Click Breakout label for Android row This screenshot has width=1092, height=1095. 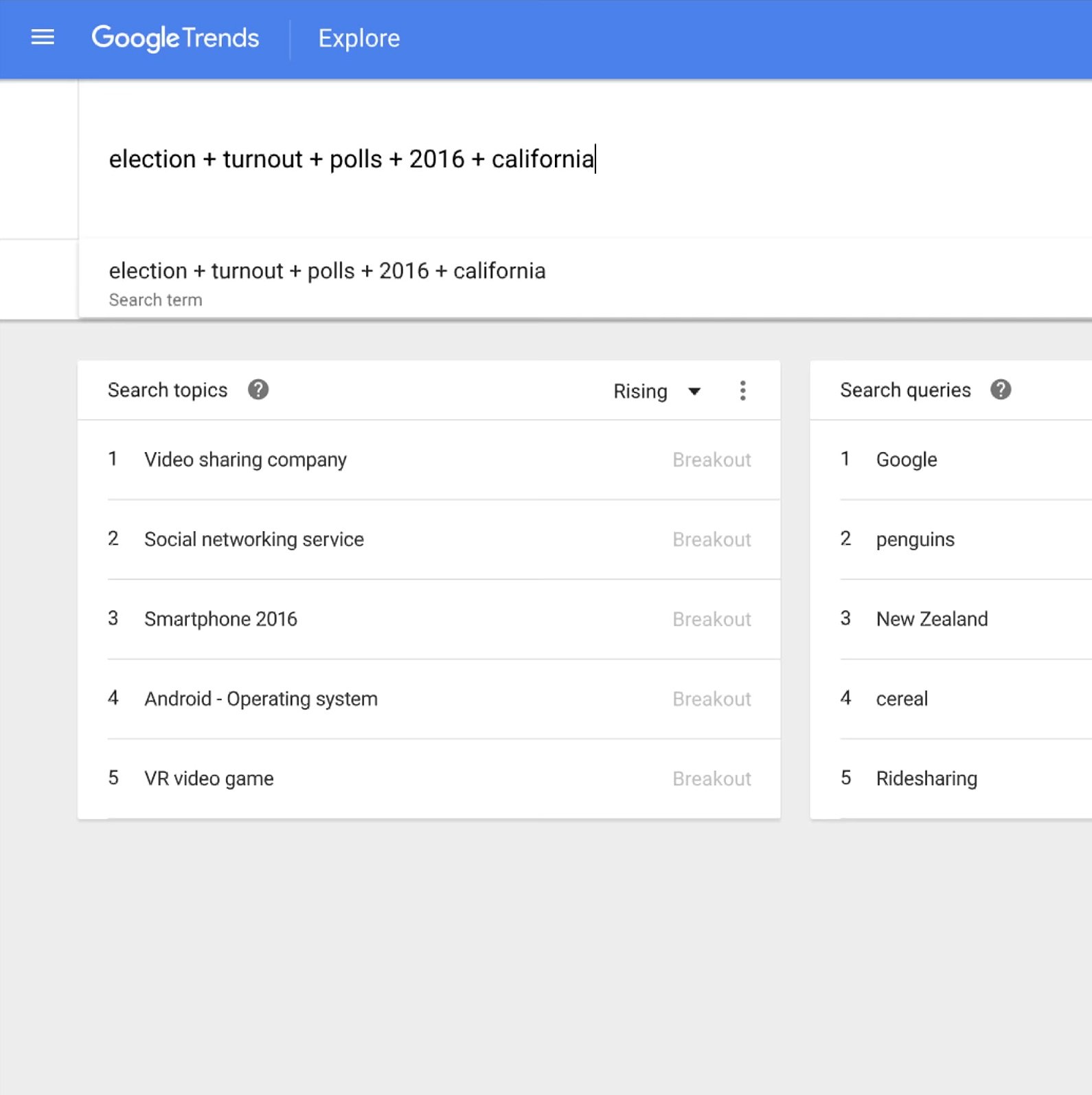pyautogui.click(x=712, y=699)
